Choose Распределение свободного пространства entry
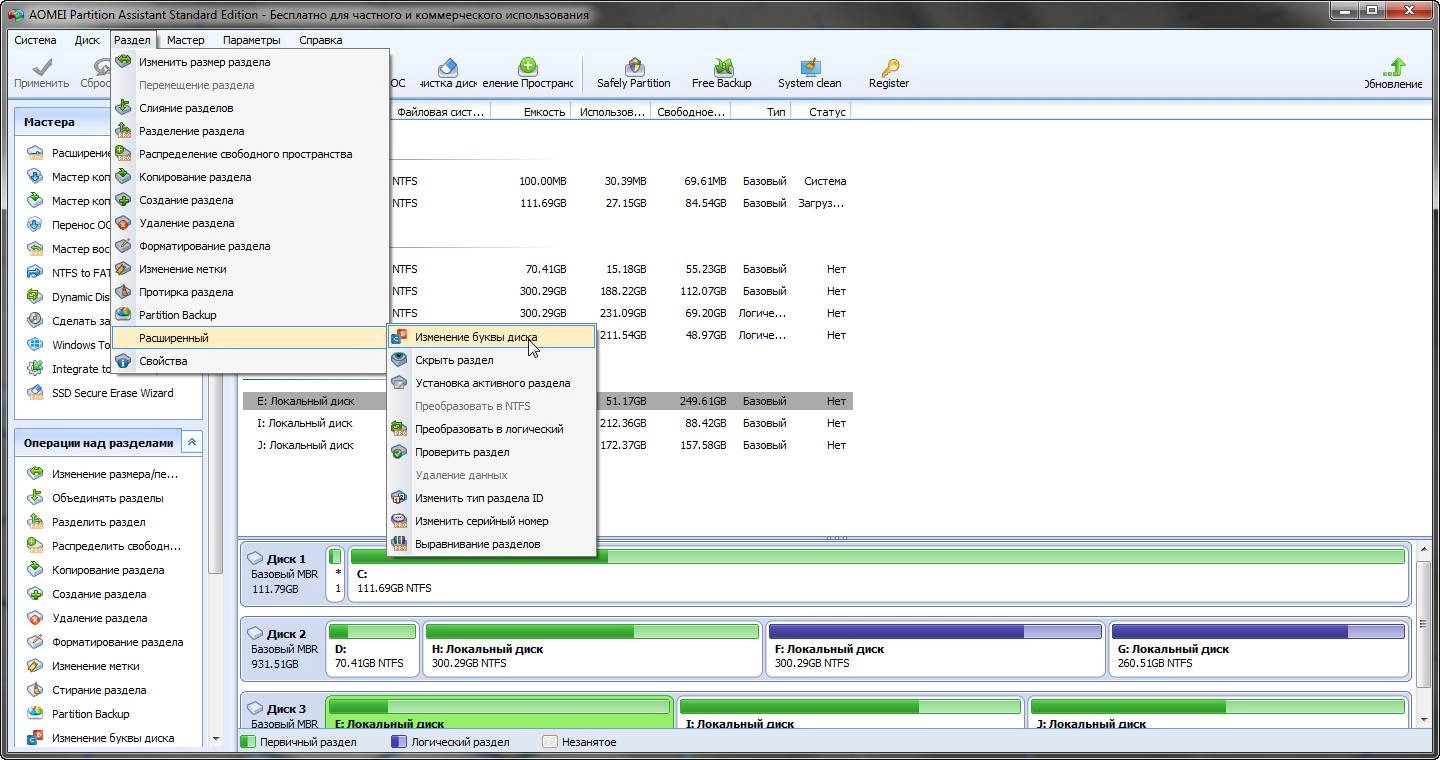The image size is (1440, 760). [x=250, y=154]
